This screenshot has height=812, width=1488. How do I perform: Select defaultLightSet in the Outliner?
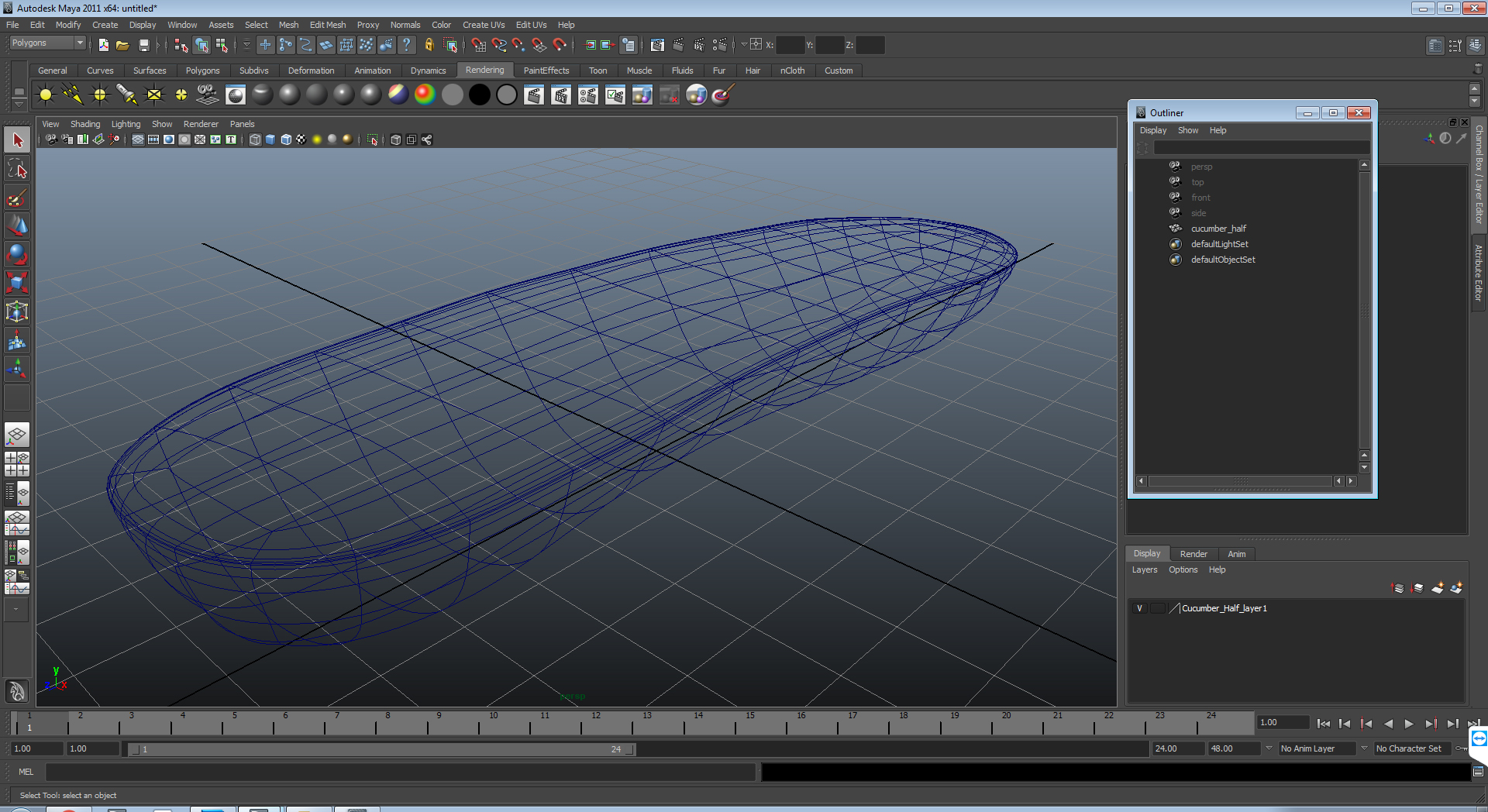point(1219,244)
